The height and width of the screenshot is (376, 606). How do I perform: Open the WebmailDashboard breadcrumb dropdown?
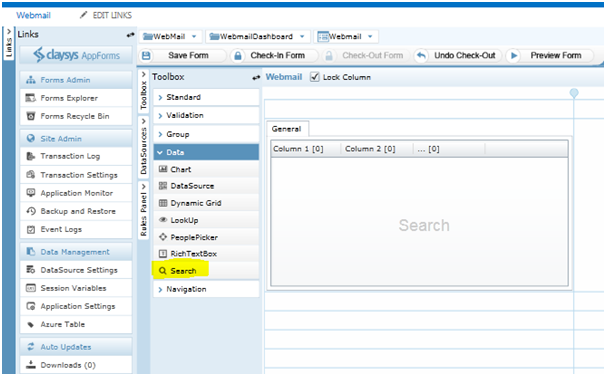coord(302,37)
